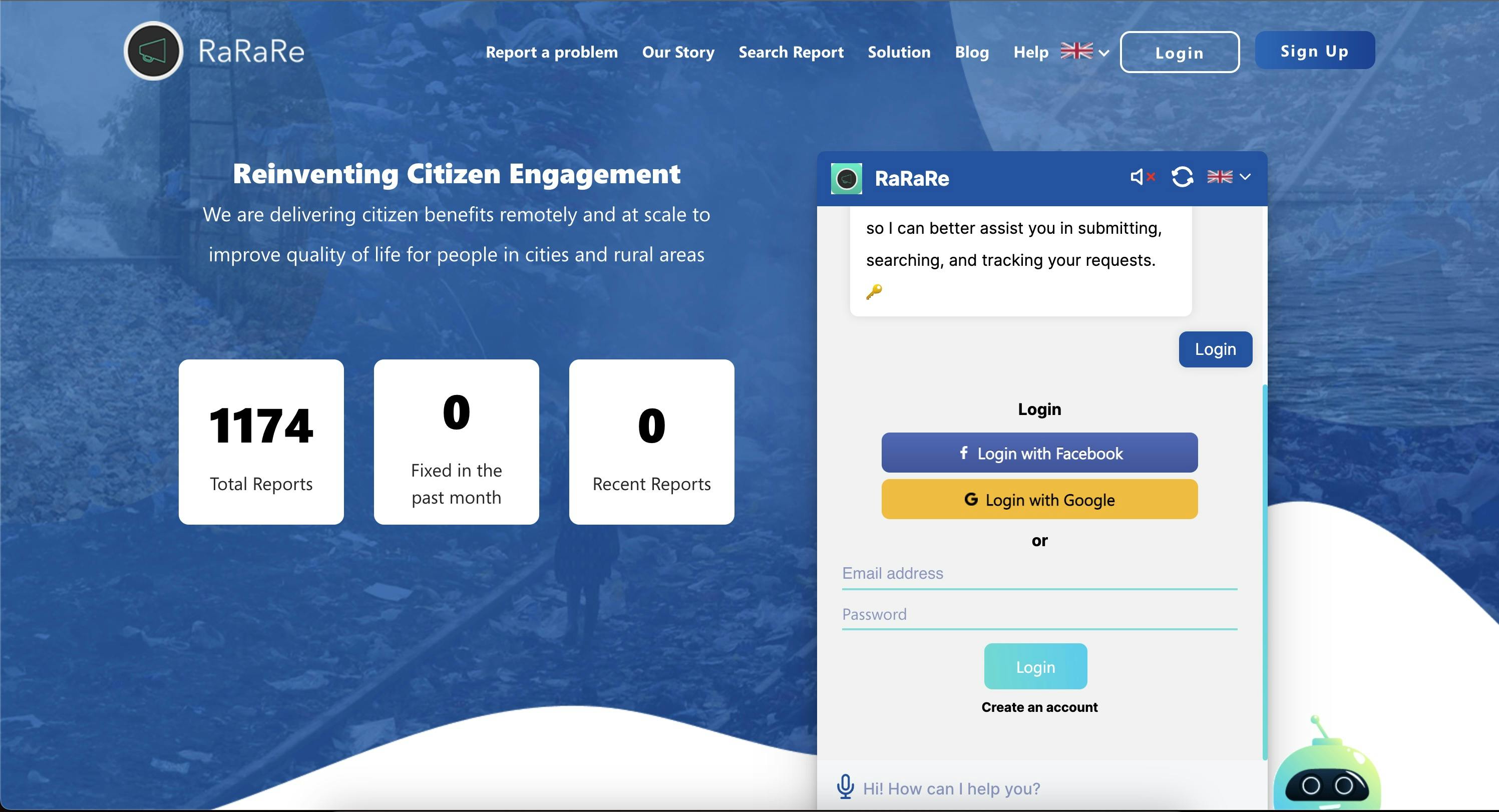Click the chat panel scrollbar
The image size is (1499, 812).
point(1265,572)
